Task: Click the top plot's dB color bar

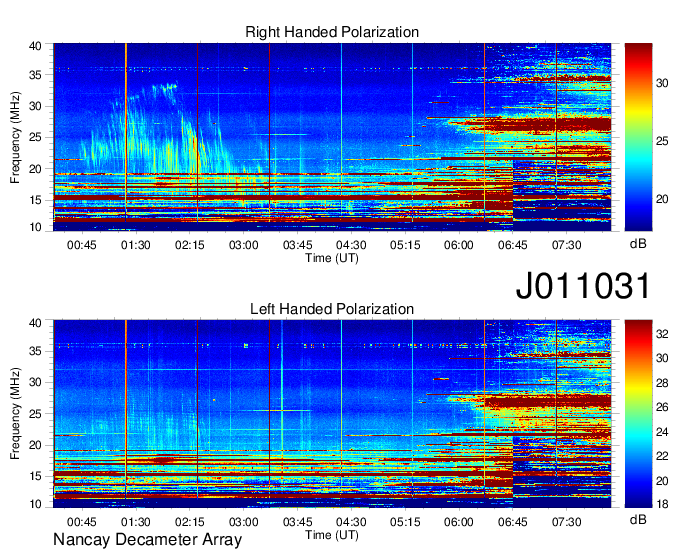Action: click(x=638, y=137)
